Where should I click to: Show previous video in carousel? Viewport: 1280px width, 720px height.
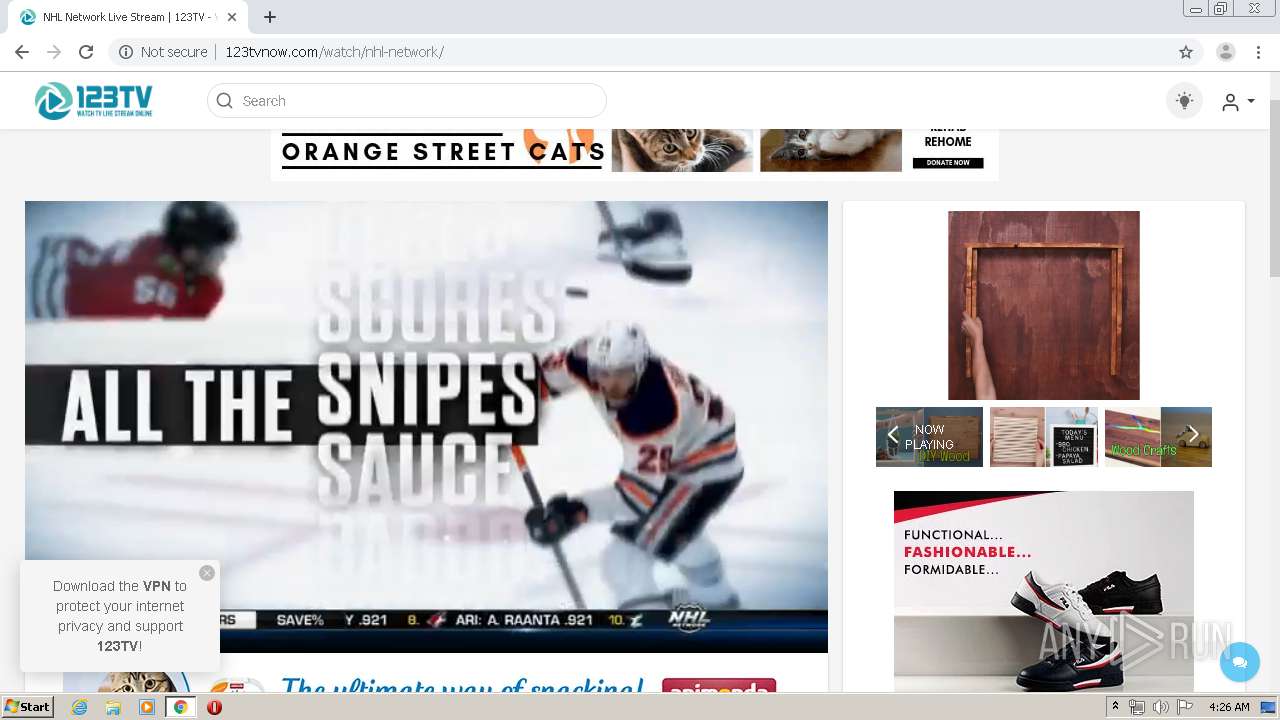tap(892, 435)
